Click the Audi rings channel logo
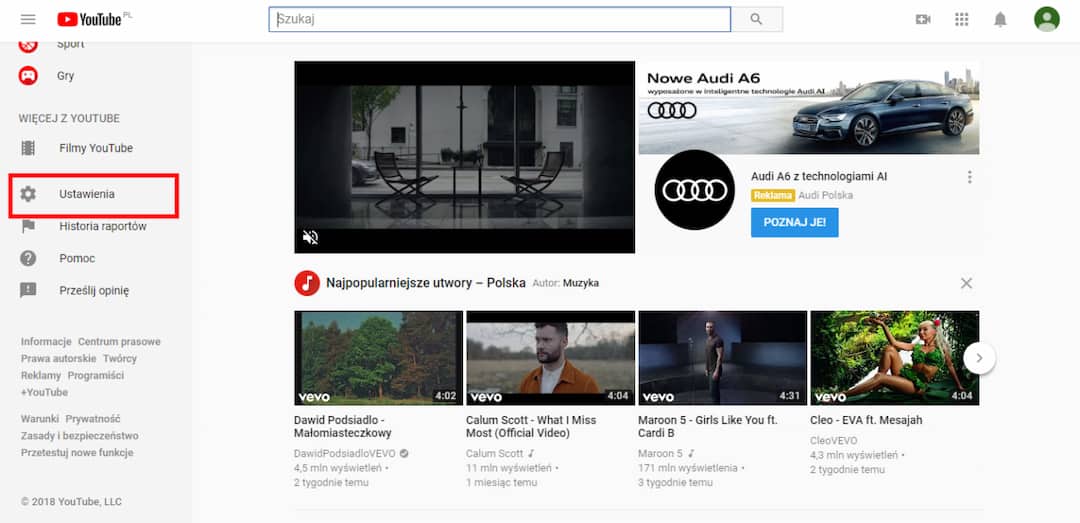 tap(694, 190)
